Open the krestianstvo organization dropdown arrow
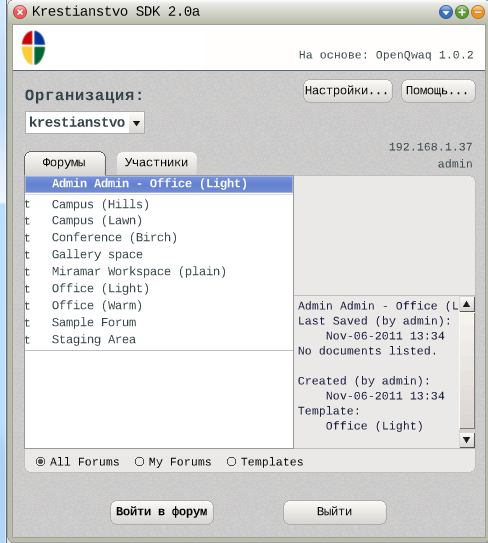The image size is (488, 543). [137, 123]
